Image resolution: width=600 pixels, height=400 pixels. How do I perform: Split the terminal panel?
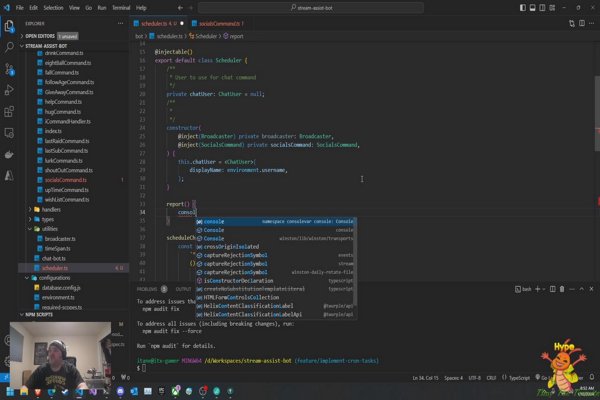click(553, 289)
